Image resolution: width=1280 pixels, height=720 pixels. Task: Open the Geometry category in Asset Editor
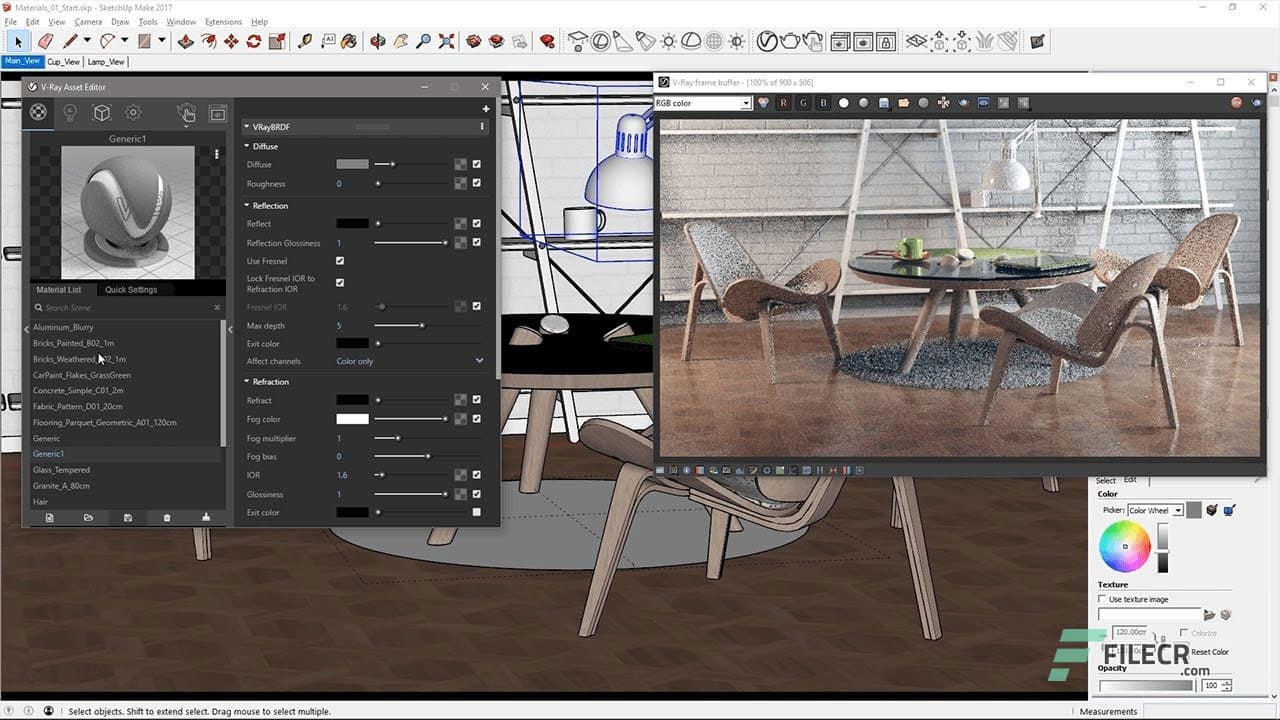101,112
